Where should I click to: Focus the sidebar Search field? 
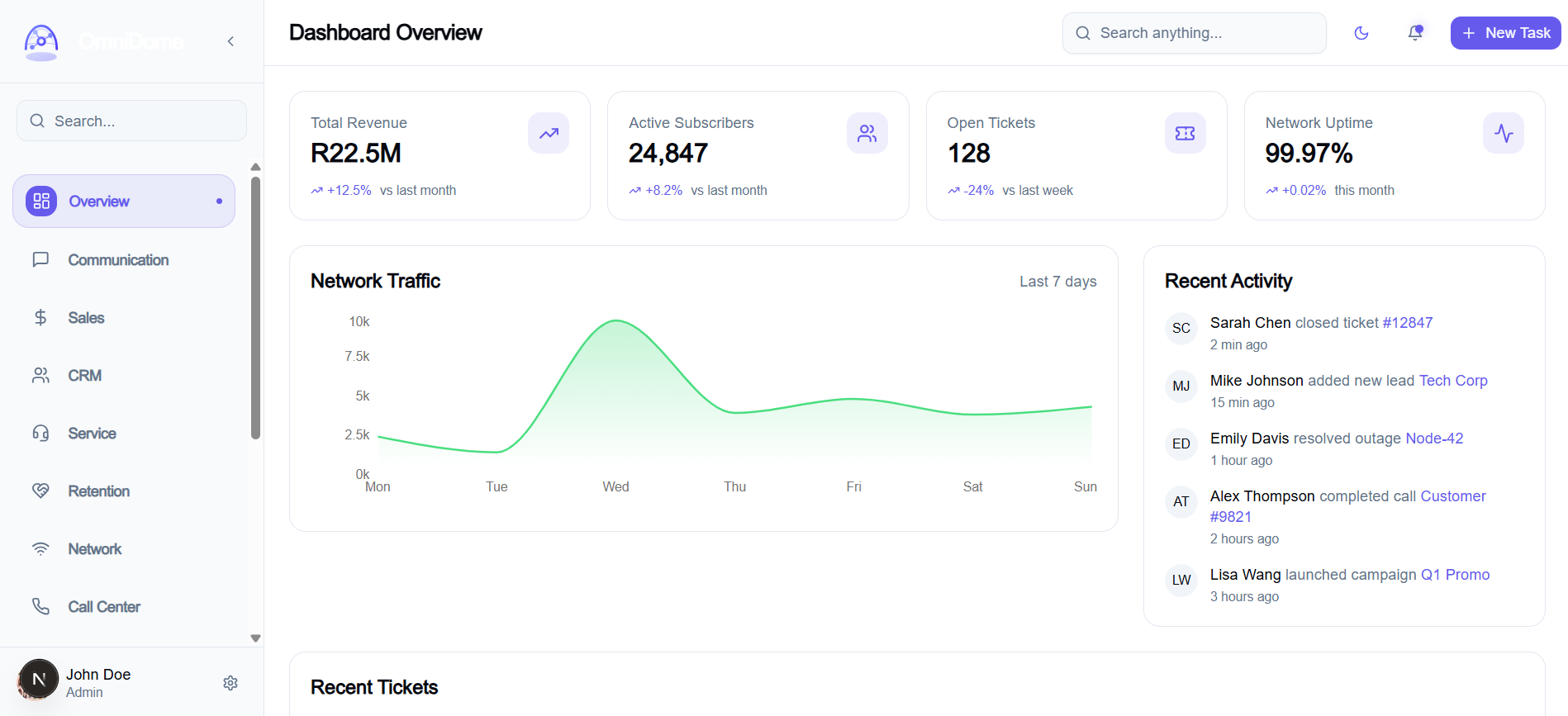pyautogui.click(x=131, y=121)
